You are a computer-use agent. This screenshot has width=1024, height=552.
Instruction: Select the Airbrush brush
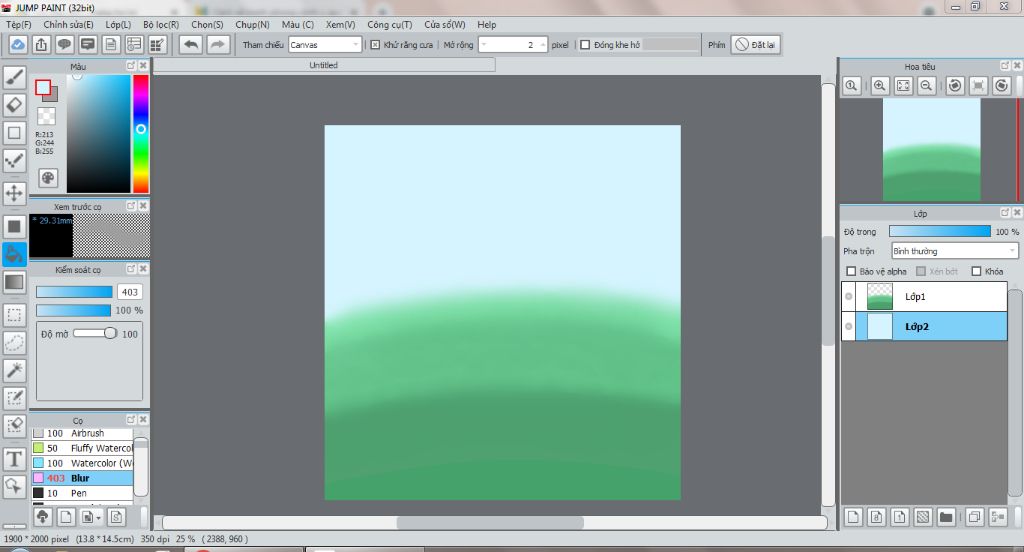click(x=82, y=433)
